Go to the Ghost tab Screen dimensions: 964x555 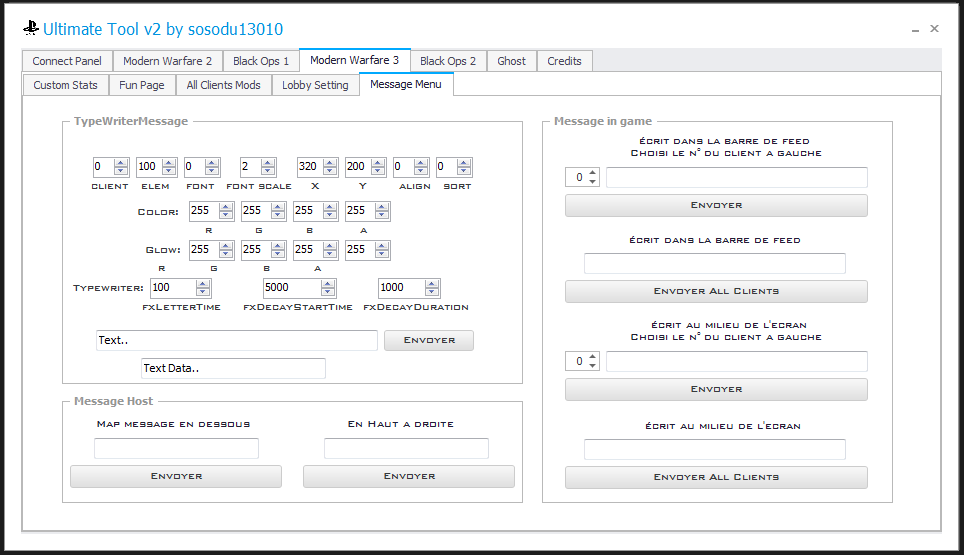(512, 61)
